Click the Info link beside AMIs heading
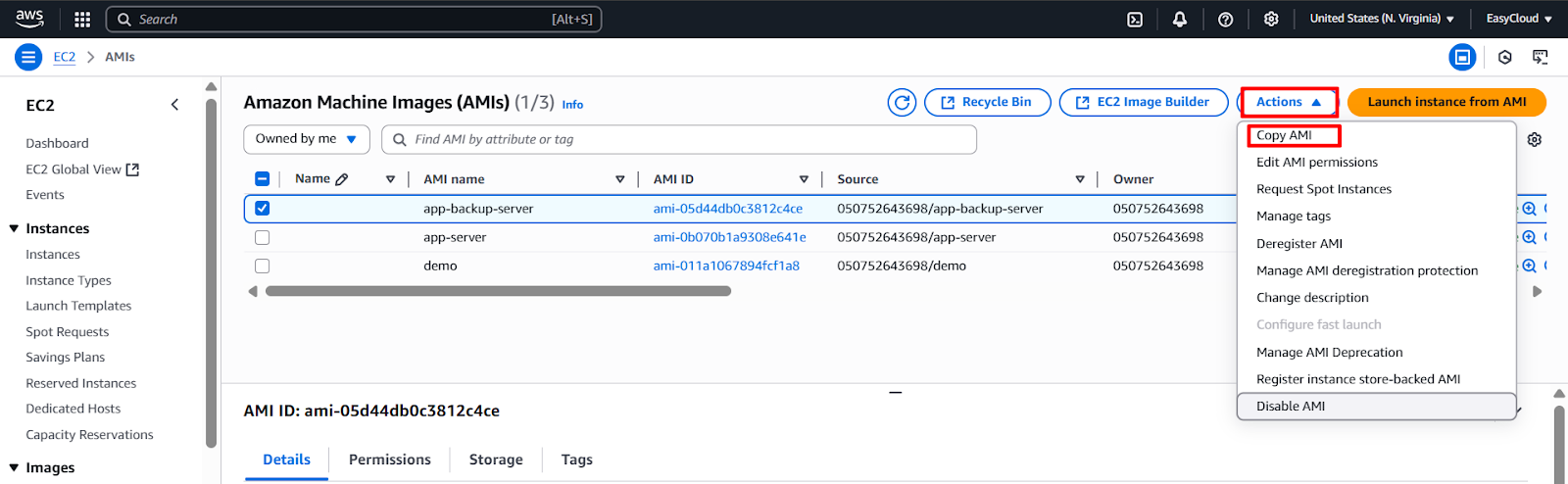 [x=572, y=105]
